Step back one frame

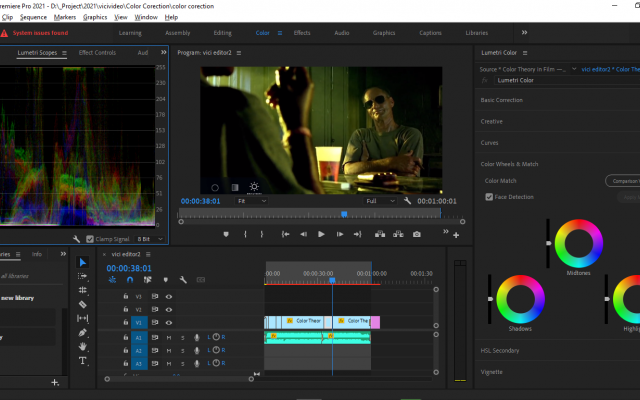[303, 234]
